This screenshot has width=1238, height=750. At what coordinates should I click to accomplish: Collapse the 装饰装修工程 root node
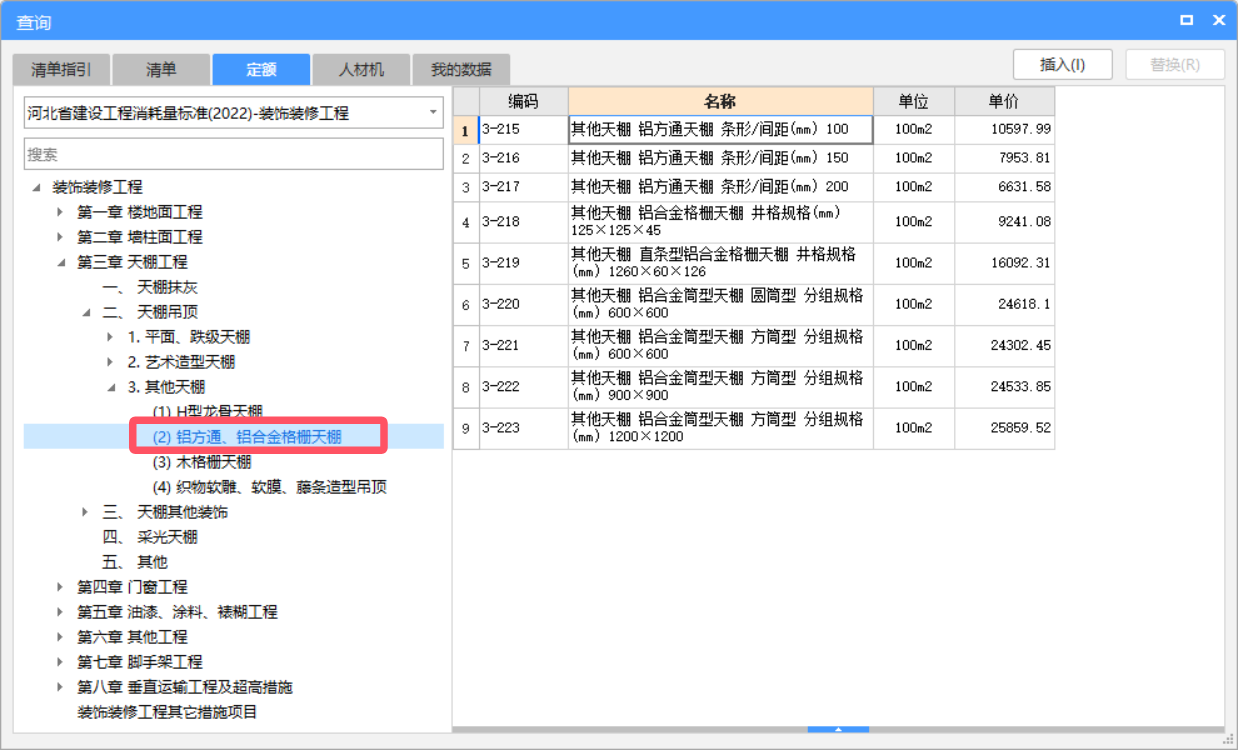tap(36, 187)
